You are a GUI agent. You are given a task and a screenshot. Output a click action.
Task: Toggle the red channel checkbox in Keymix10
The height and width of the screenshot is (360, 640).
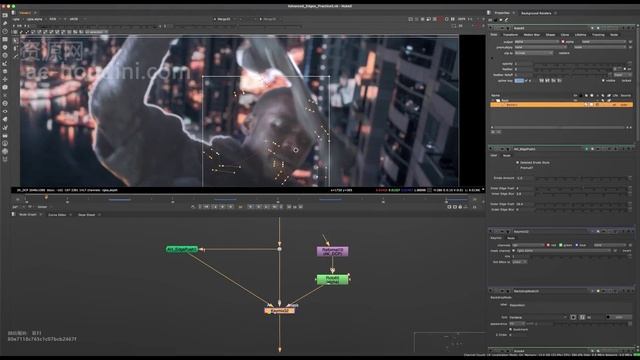click(548, 245)
